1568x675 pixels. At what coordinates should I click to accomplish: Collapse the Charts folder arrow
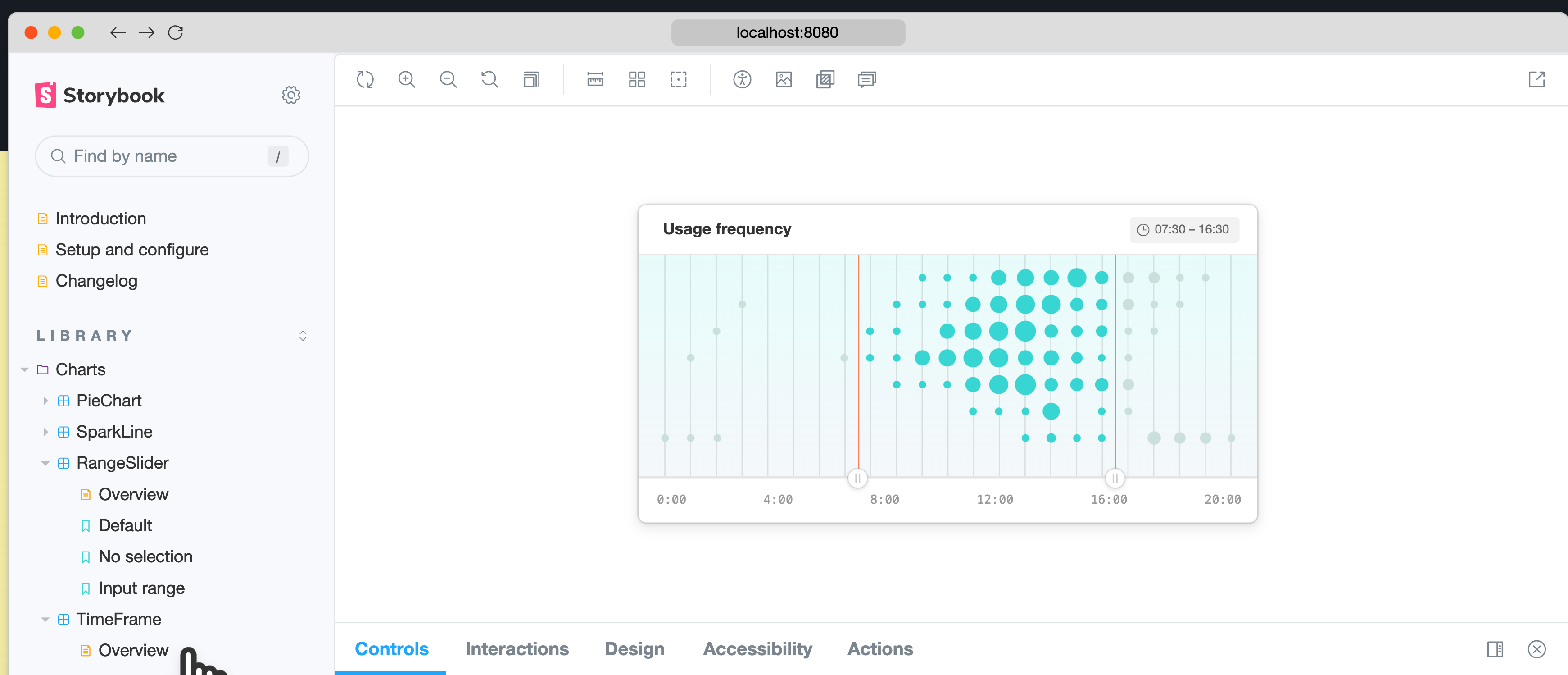click(24, 370)
